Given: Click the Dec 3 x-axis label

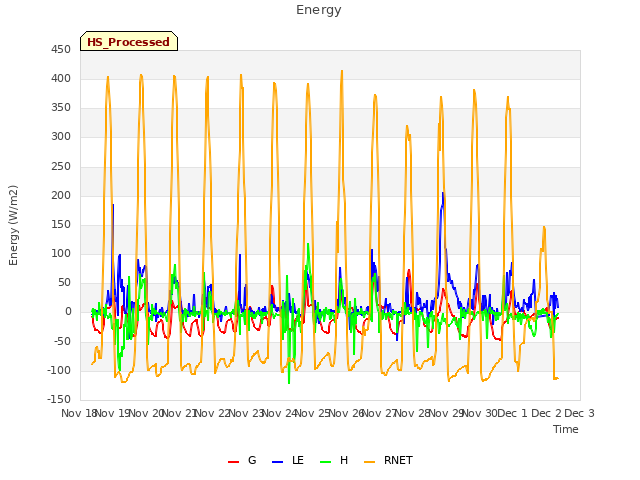Looking at the screenshot, I should coord(579,413).
